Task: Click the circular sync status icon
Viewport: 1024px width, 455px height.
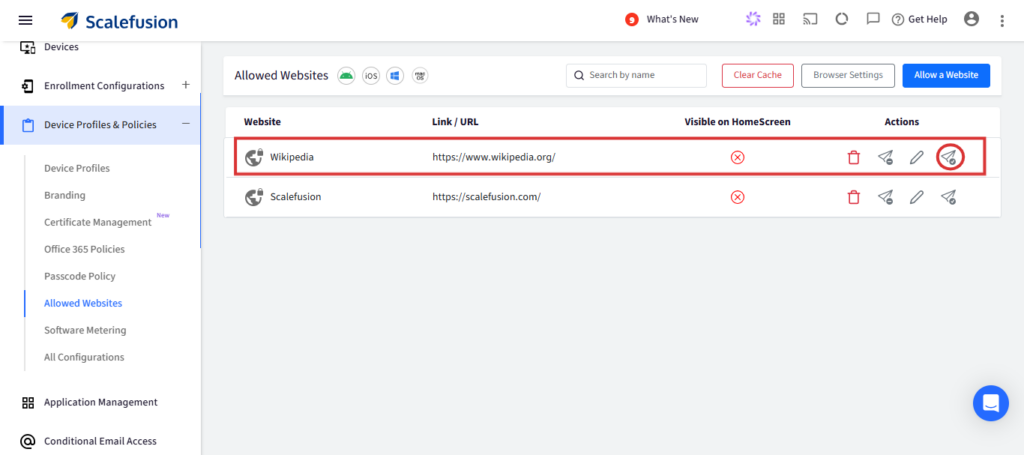Action: point(842,19)
